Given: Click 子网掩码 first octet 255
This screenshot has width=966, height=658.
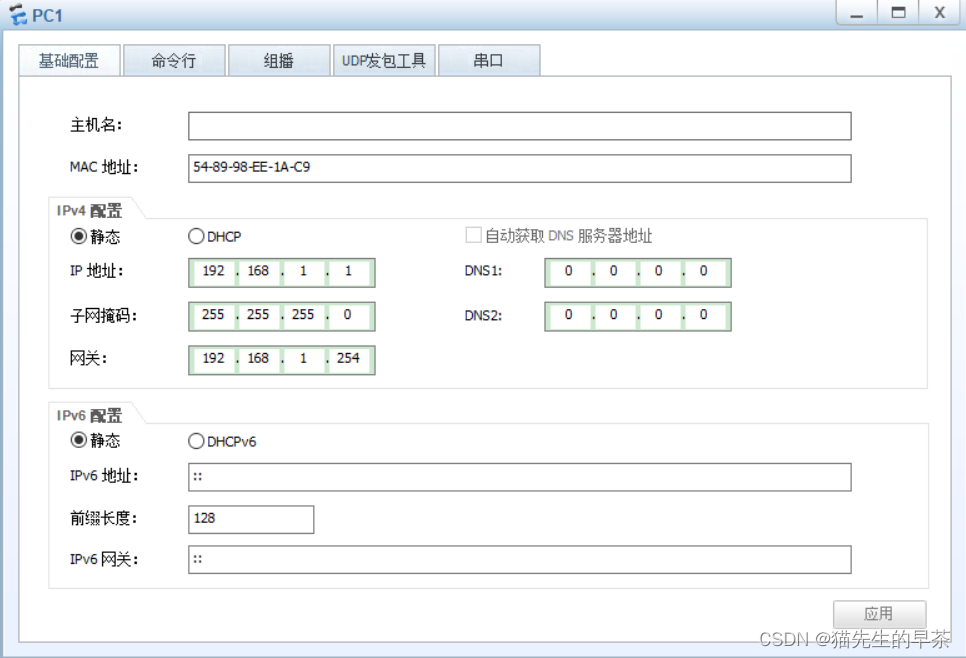Looking at the screenshot, I should [x=213, y=315].
